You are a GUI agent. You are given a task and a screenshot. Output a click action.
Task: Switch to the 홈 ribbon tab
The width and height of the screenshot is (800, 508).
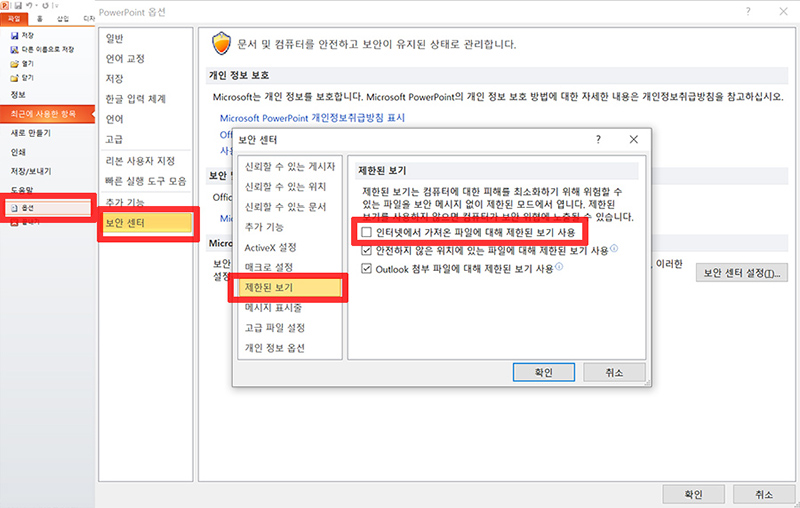(40, 19)
